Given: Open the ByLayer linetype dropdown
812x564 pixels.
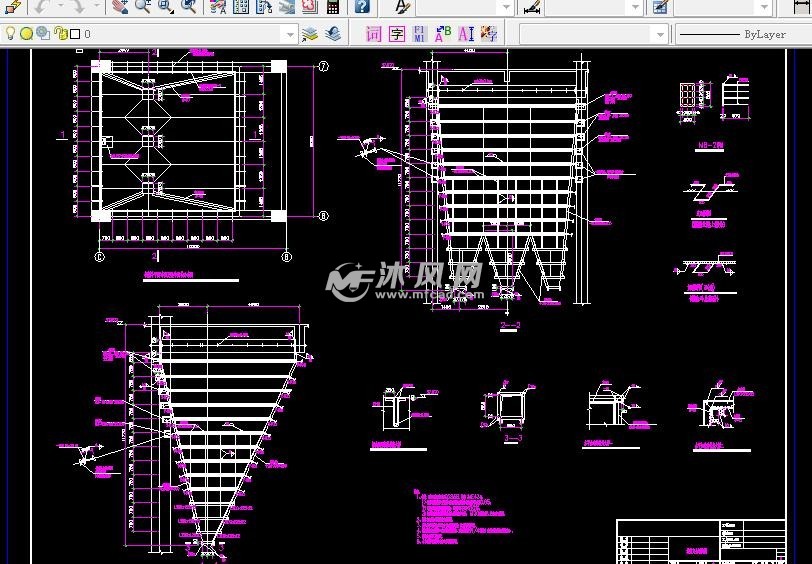Looking at the screenshot, I should point(740,34).
